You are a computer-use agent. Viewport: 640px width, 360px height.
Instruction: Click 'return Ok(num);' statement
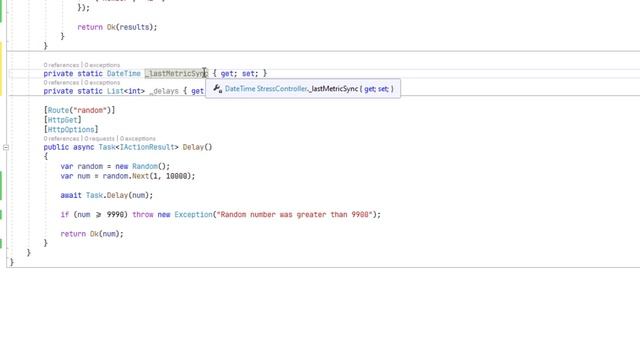click(92, 234)
